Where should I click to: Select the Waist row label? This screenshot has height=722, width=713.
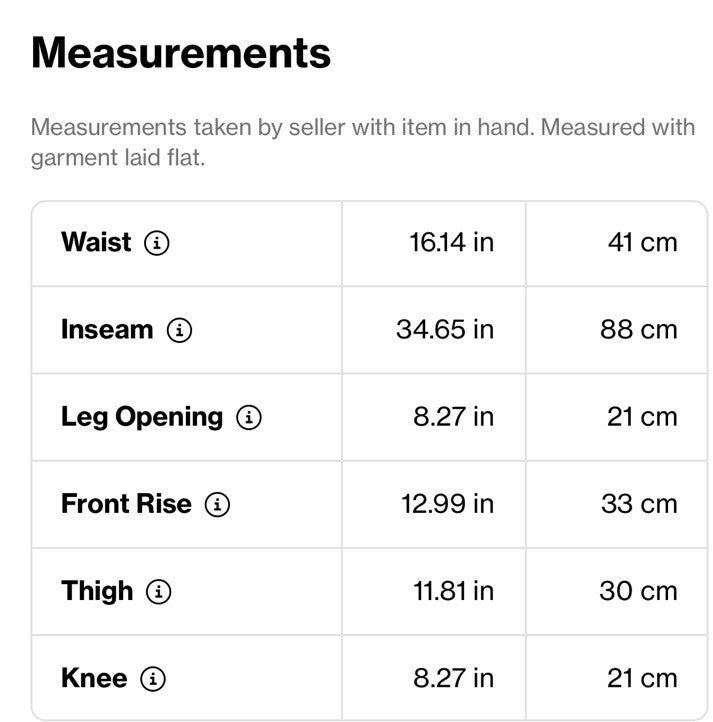[96, 242]
